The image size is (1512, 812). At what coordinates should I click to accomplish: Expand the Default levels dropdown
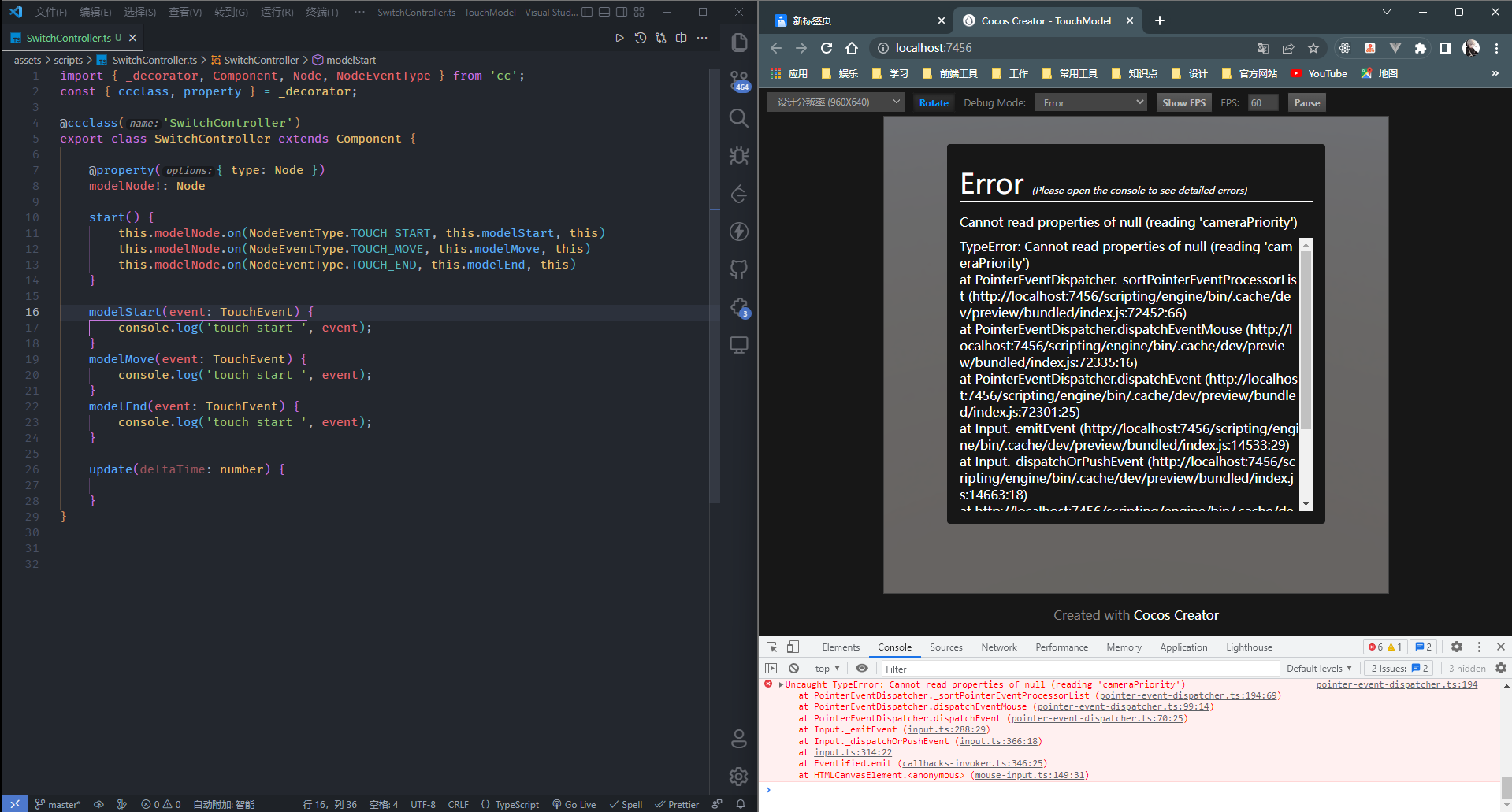click(1319, 668)
